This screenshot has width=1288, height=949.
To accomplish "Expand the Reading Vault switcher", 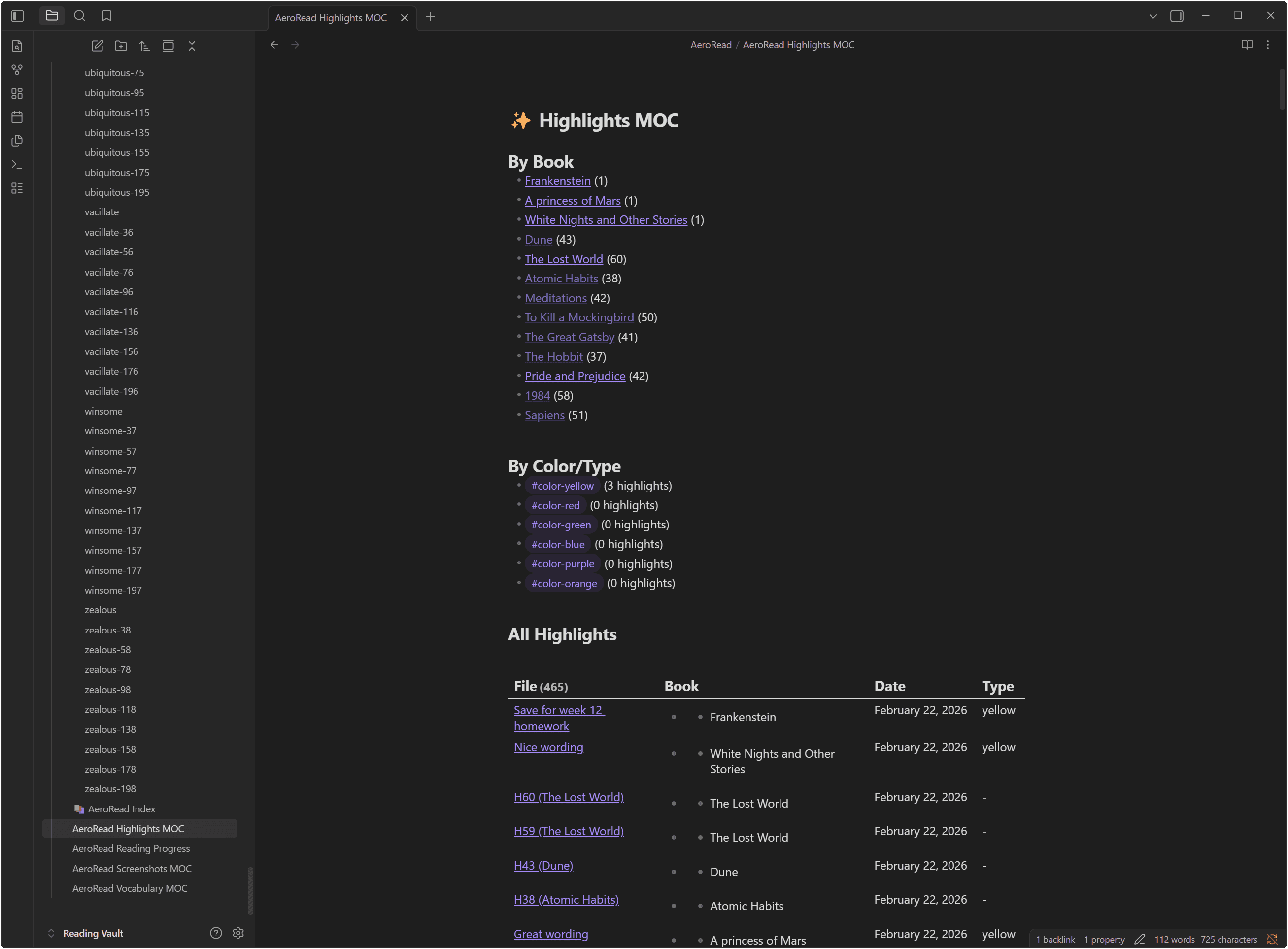I will coord(51,933).
